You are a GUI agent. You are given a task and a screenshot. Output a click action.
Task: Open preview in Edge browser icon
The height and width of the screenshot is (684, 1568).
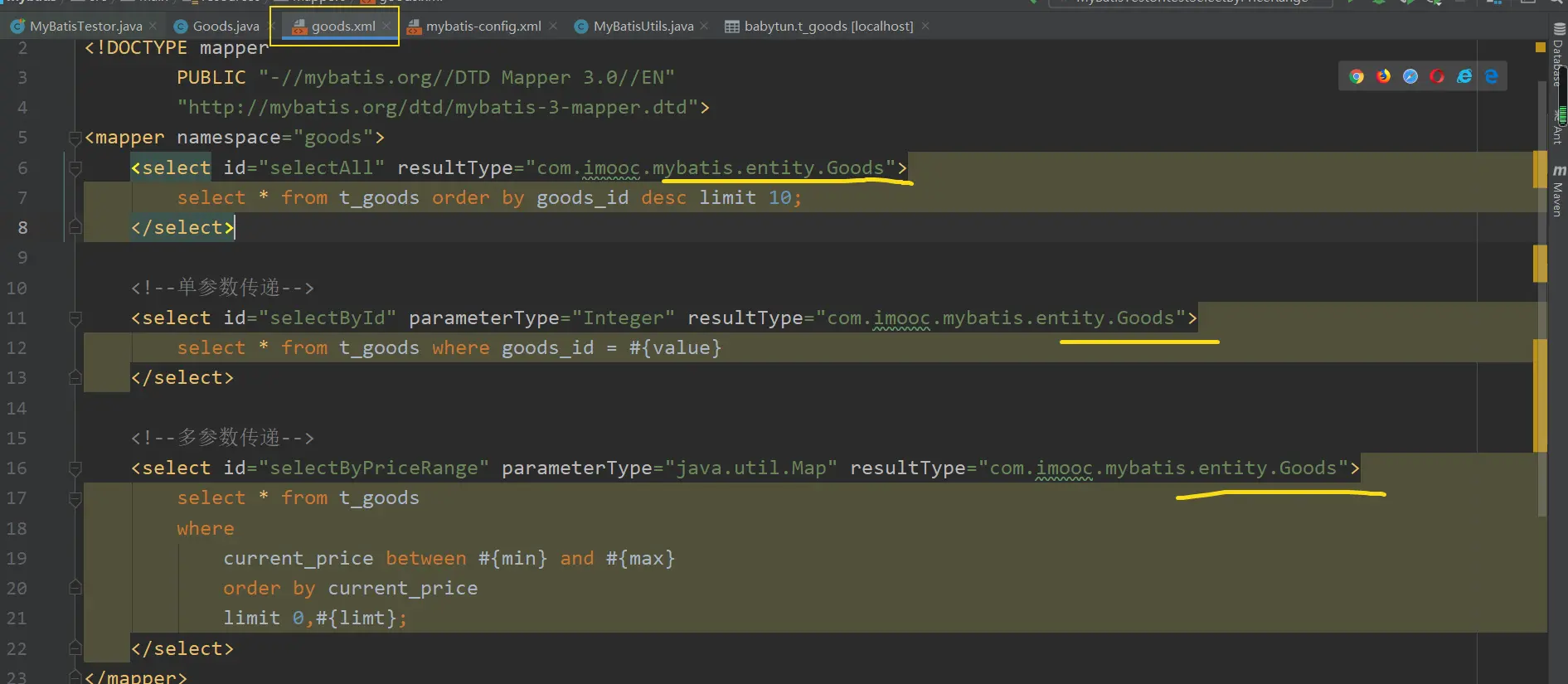[1492, 76]
